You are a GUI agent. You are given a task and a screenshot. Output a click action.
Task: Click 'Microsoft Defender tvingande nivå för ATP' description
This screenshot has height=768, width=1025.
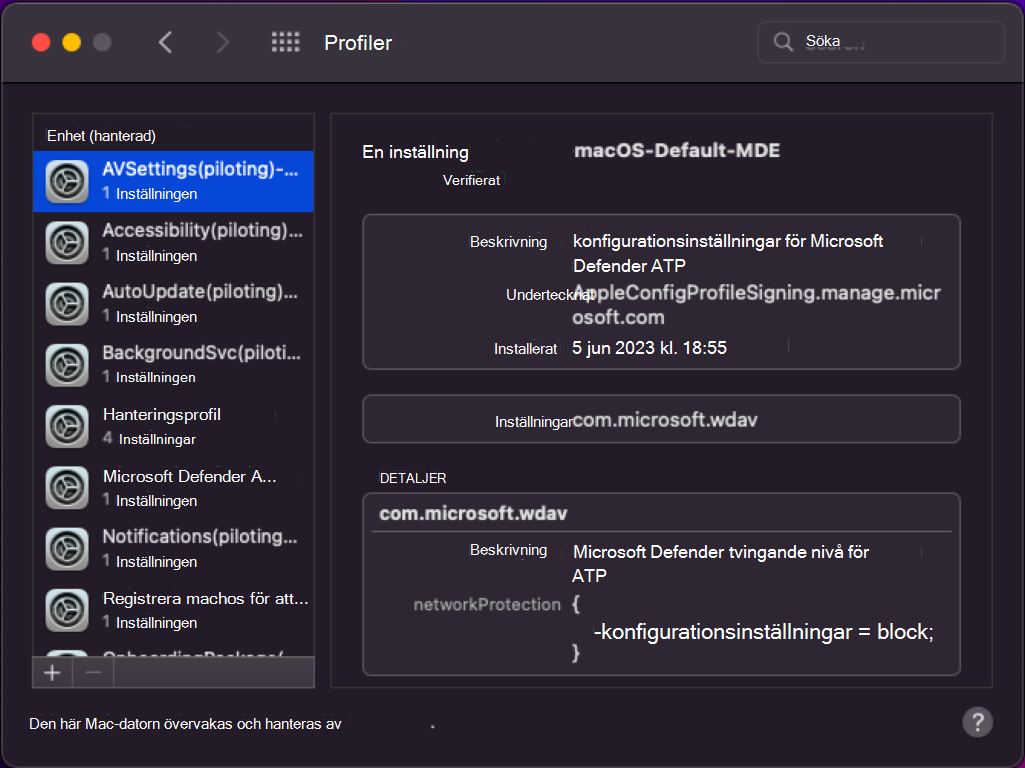[x=720, y=563]
